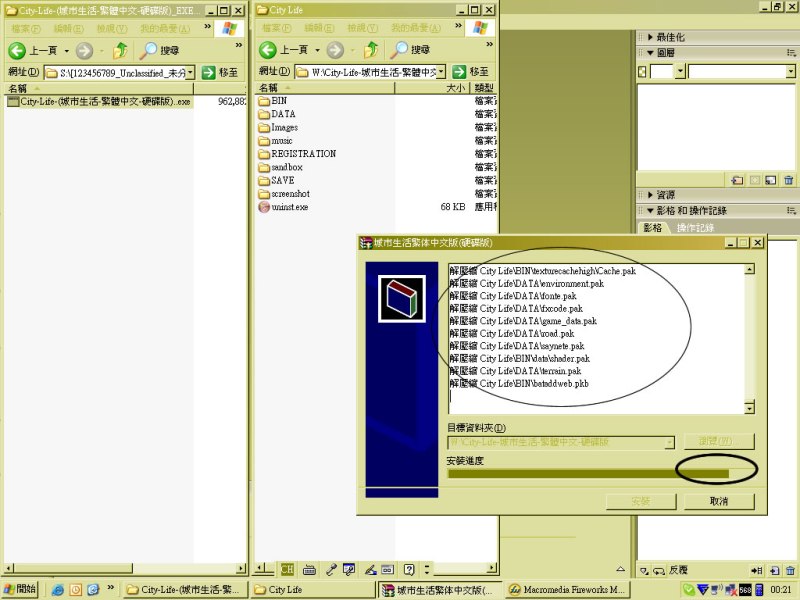Select the screenshot folder
This screenshot has width=800, height=600.
click(284, 194)
